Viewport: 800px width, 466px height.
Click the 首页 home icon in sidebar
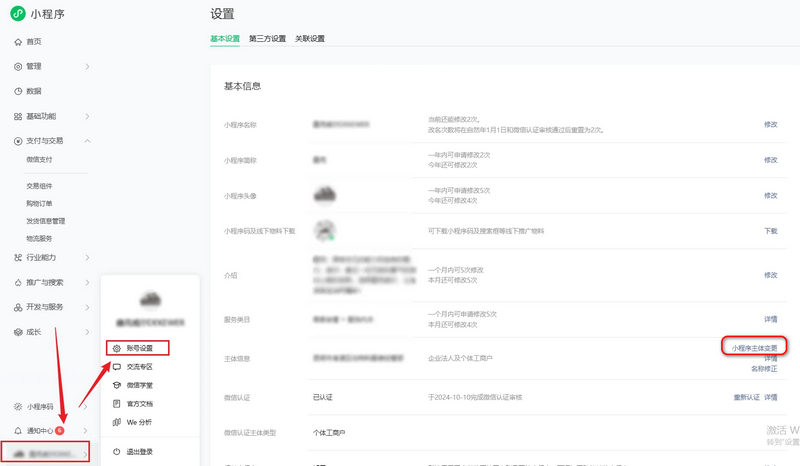(x=18, y=42)
